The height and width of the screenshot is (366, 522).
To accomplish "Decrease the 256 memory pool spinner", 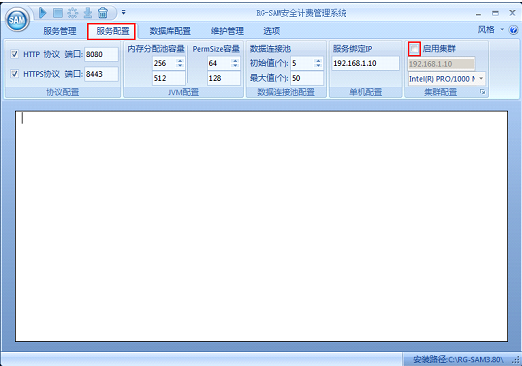I will pyautogui.click(x=180, y=66).
